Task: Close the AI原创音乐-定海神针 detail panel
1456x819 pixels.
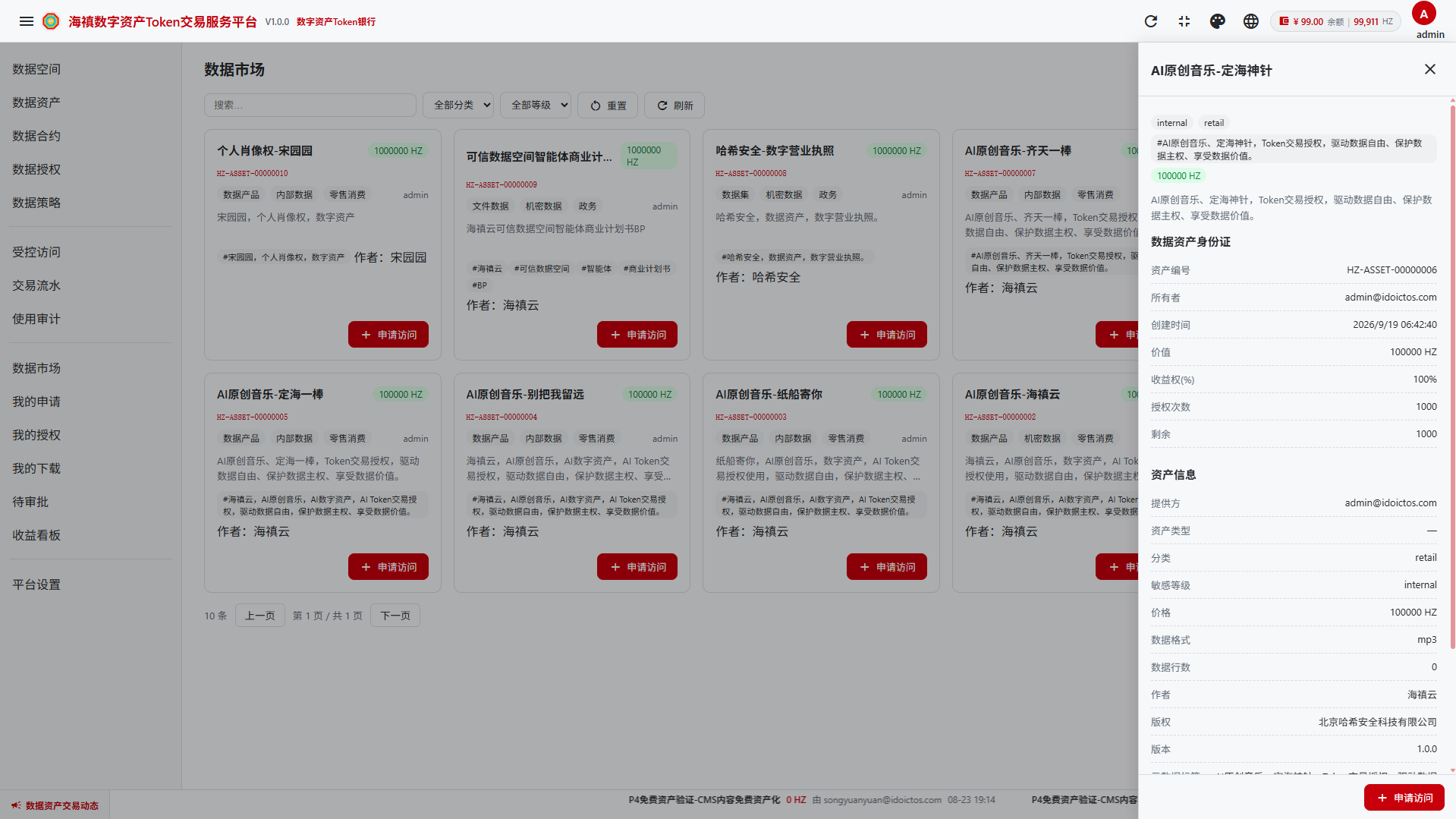Action: 1430,69
